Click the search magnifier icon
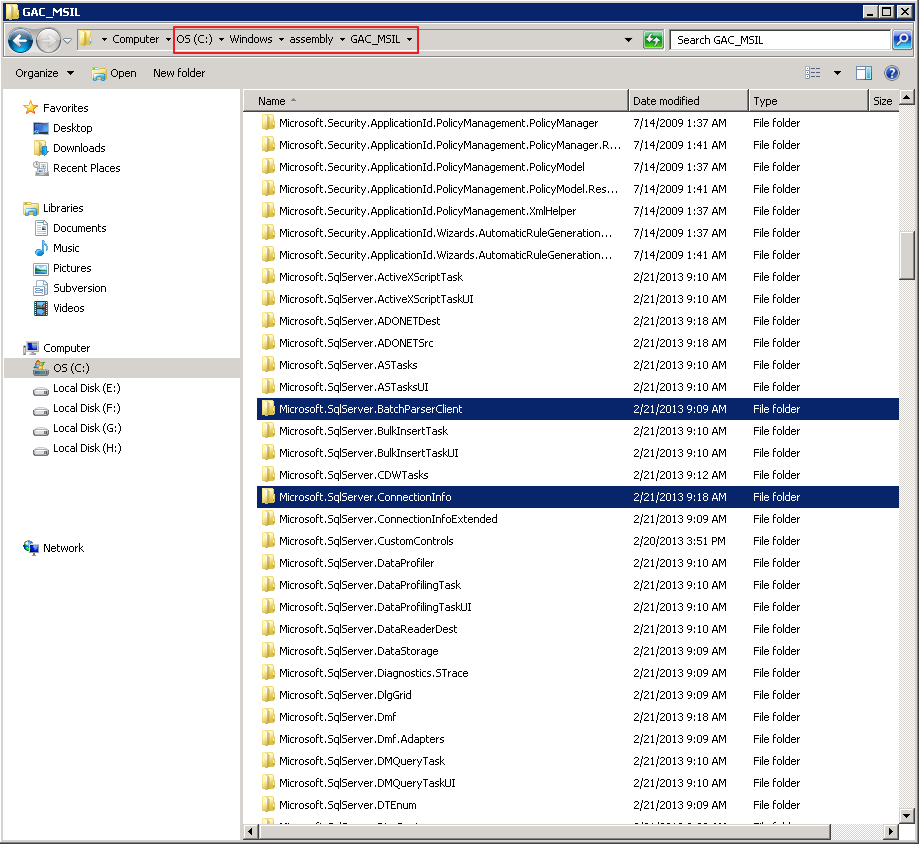The height and width of the screenshot is (844, 919). coord(902,40)
